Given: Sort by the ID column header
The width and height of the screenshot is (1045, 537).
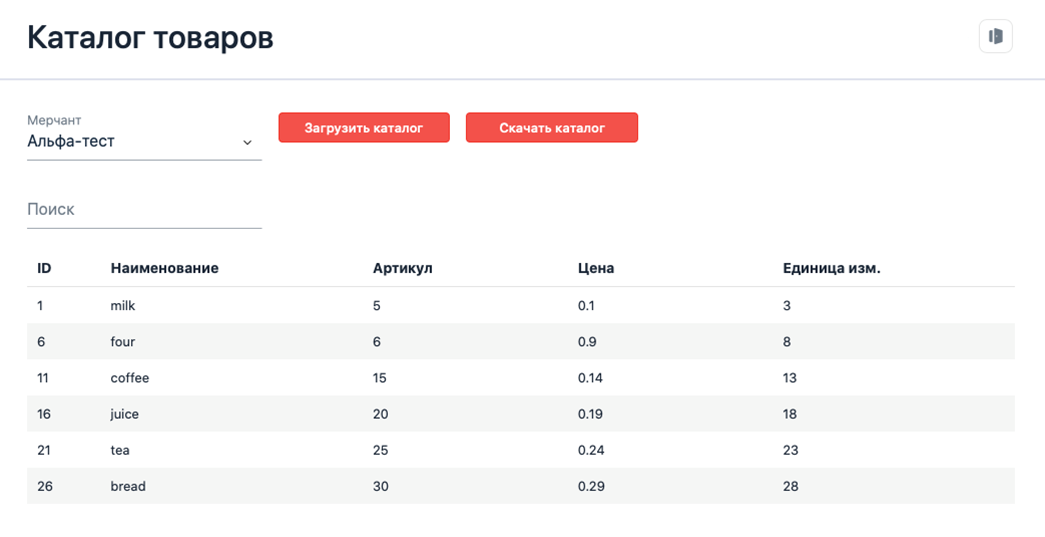Looking at the screenshot, I should coord(44,268).
